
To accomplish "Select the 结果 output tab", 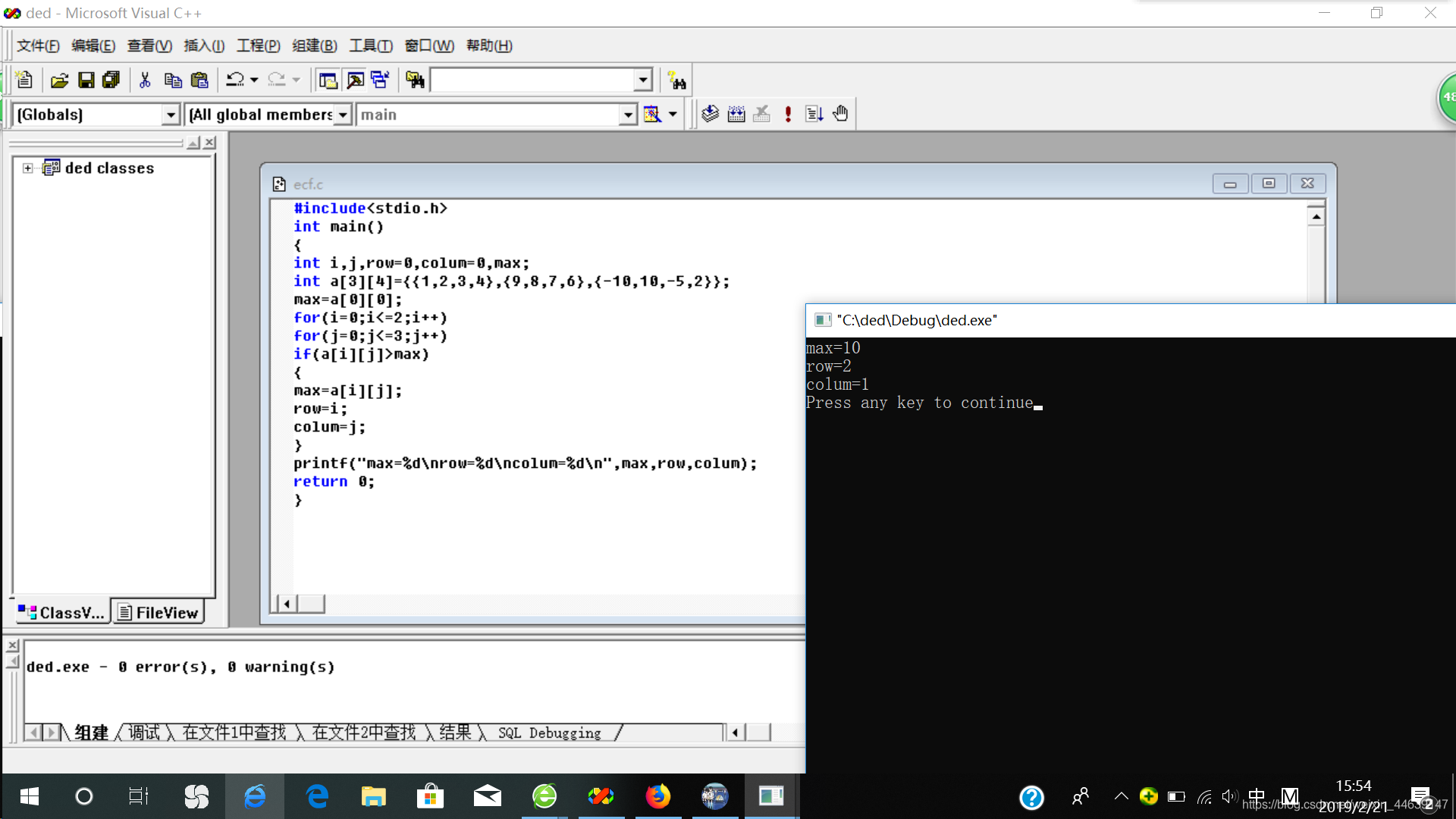I will [x=455, y=733].
